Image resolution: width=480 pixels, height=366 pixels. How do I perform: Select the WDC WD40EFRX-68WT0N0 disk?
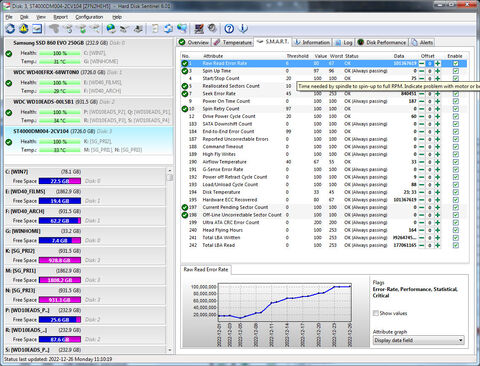[x=89, y=82]
